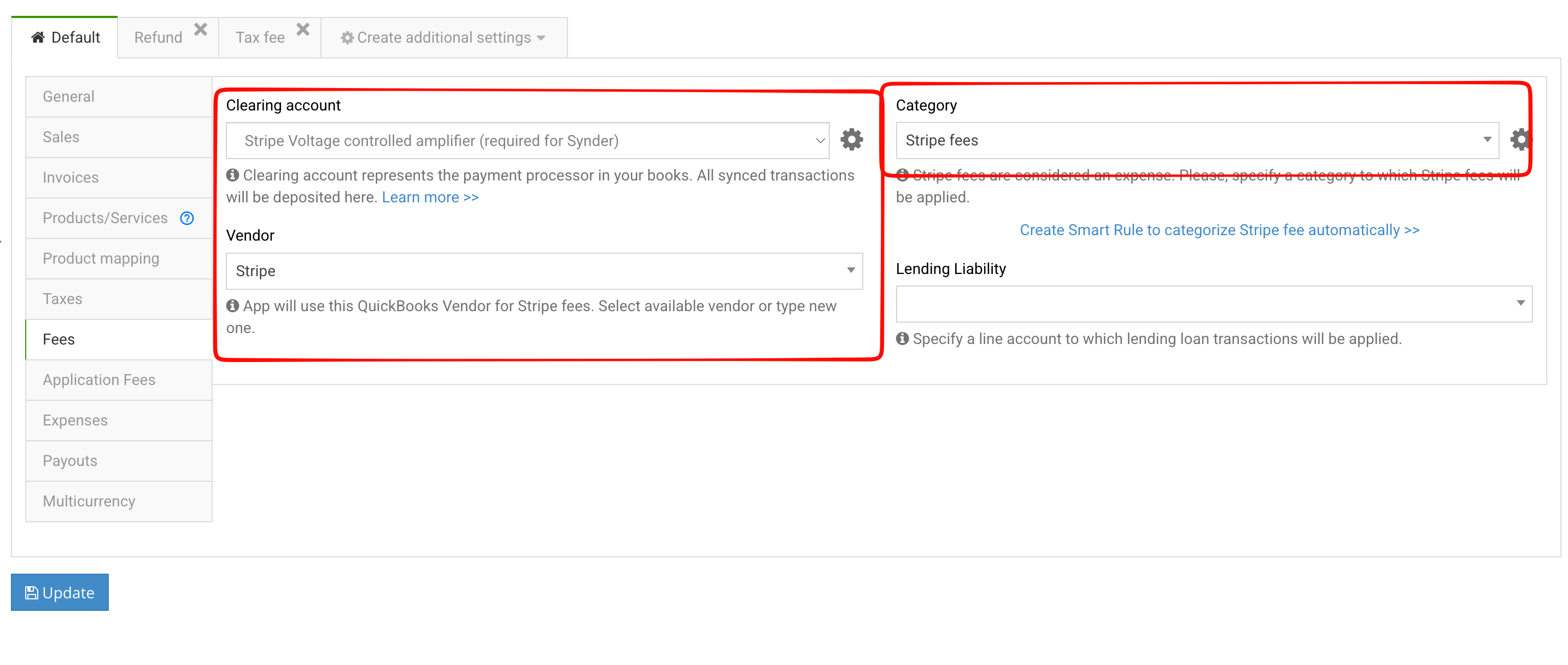
Task: Open Sales settings section
Action: (x=119, y=137)
